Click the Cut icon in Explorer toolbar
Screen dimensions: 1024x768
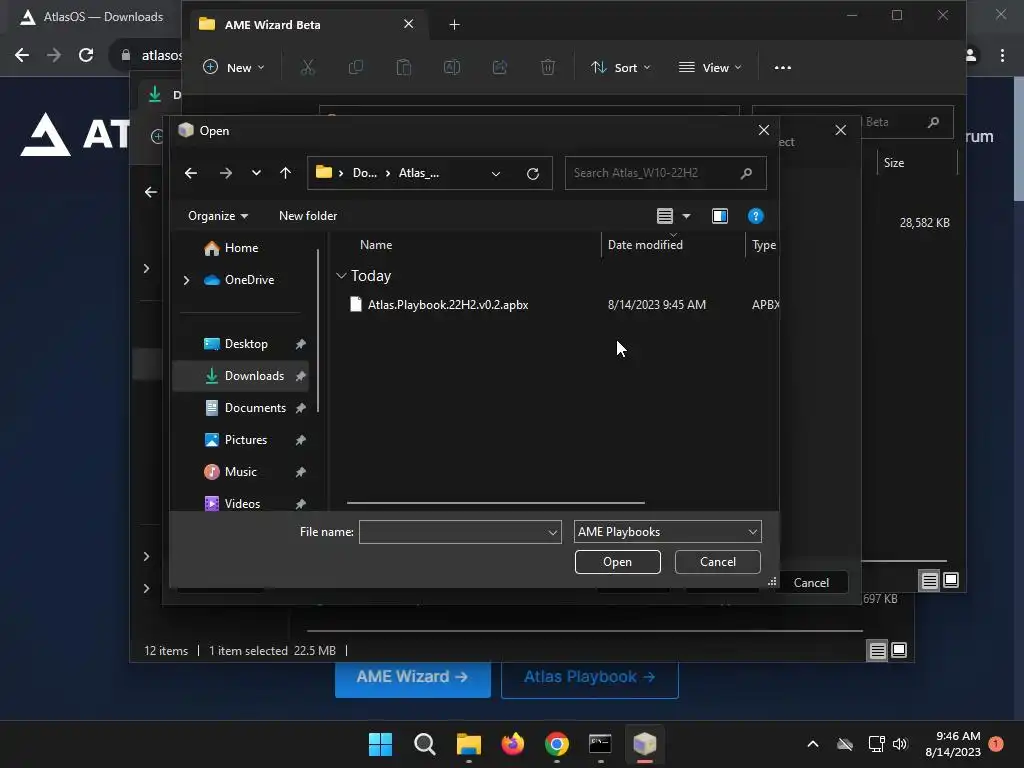308,67
